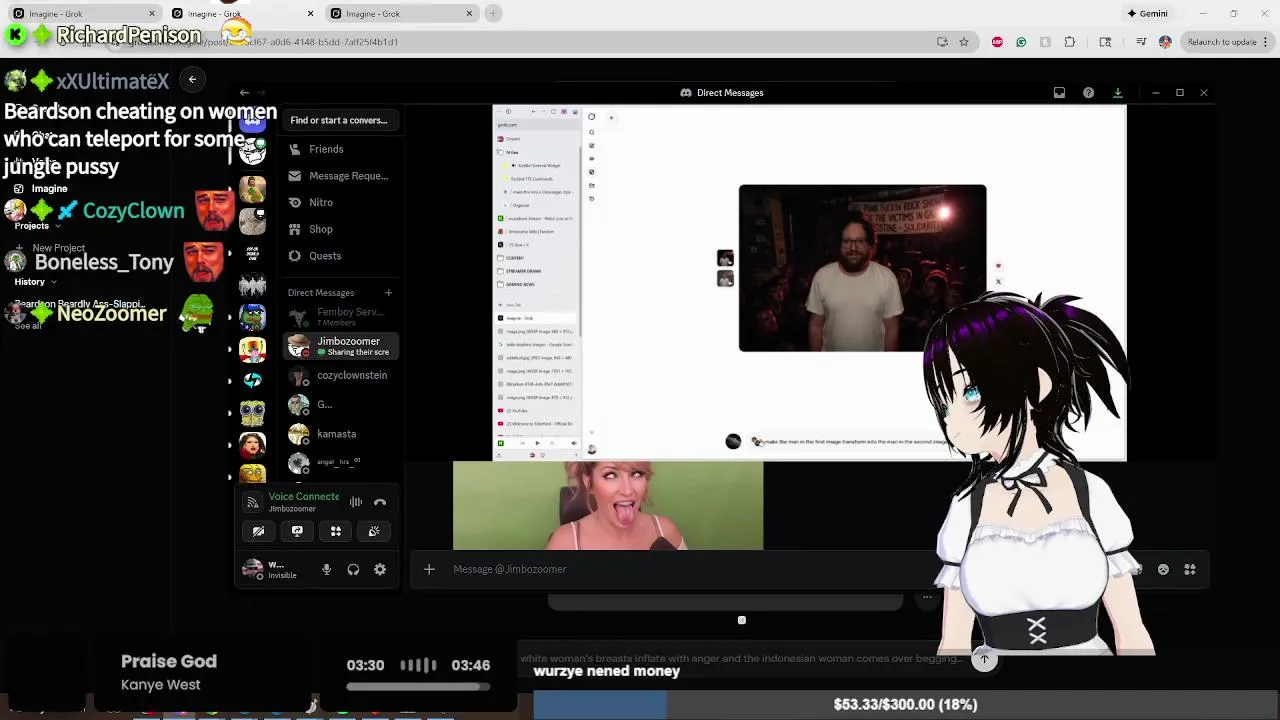This screenshot has height=720, width=1280.
Task: Start an activity in voice panel
Action: click(336, 531)
